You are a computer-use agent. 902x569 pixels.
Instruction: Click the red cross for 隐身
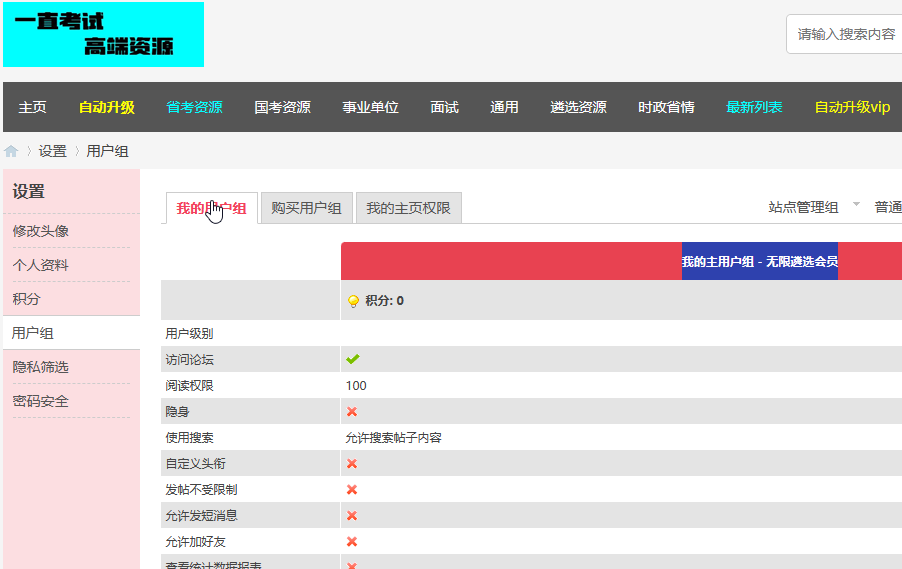click(352, 411)
